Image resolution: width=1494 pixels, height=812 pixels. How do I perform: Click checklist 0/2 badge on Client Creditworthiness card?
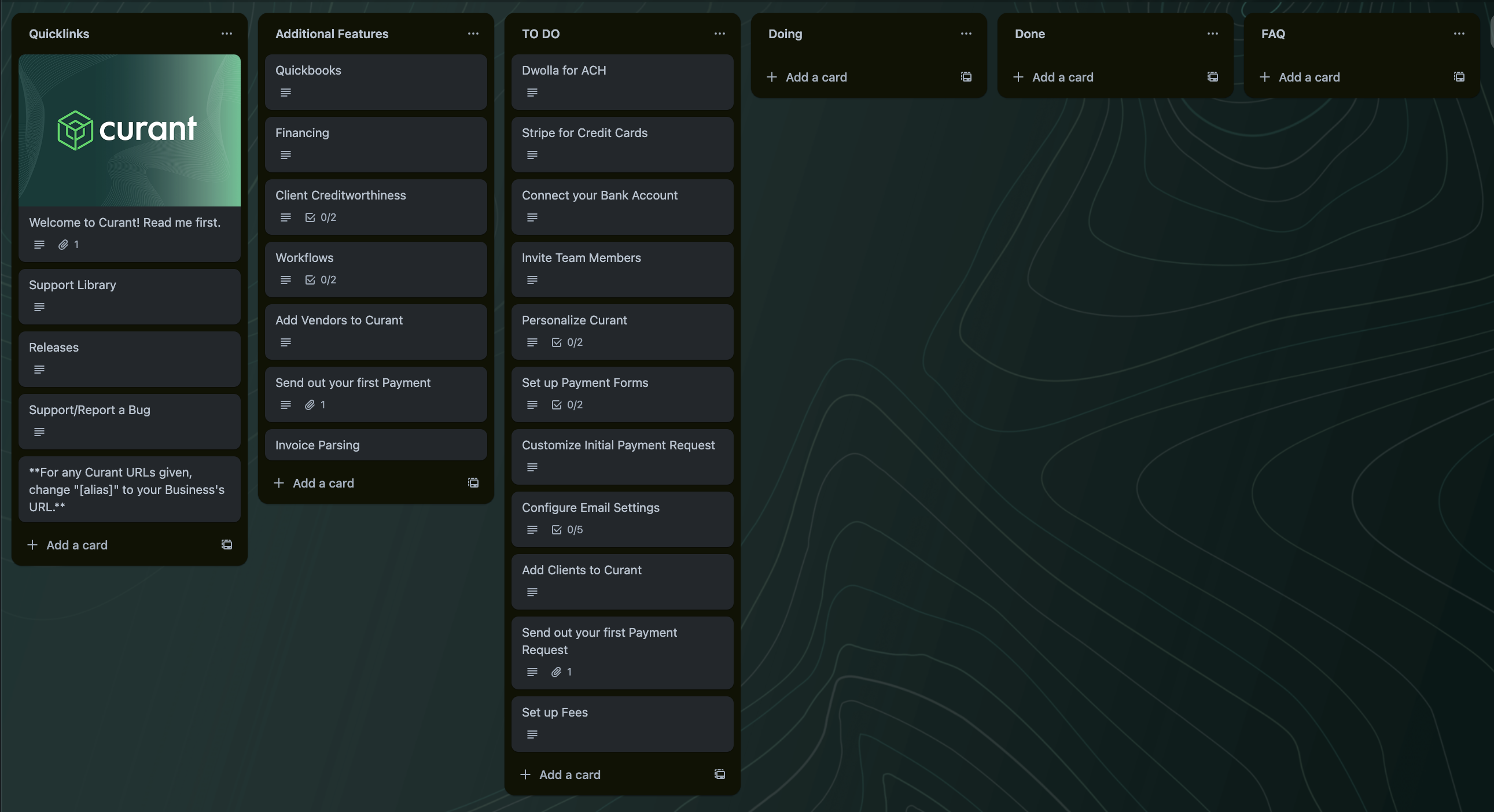click(x=321, y=217)
